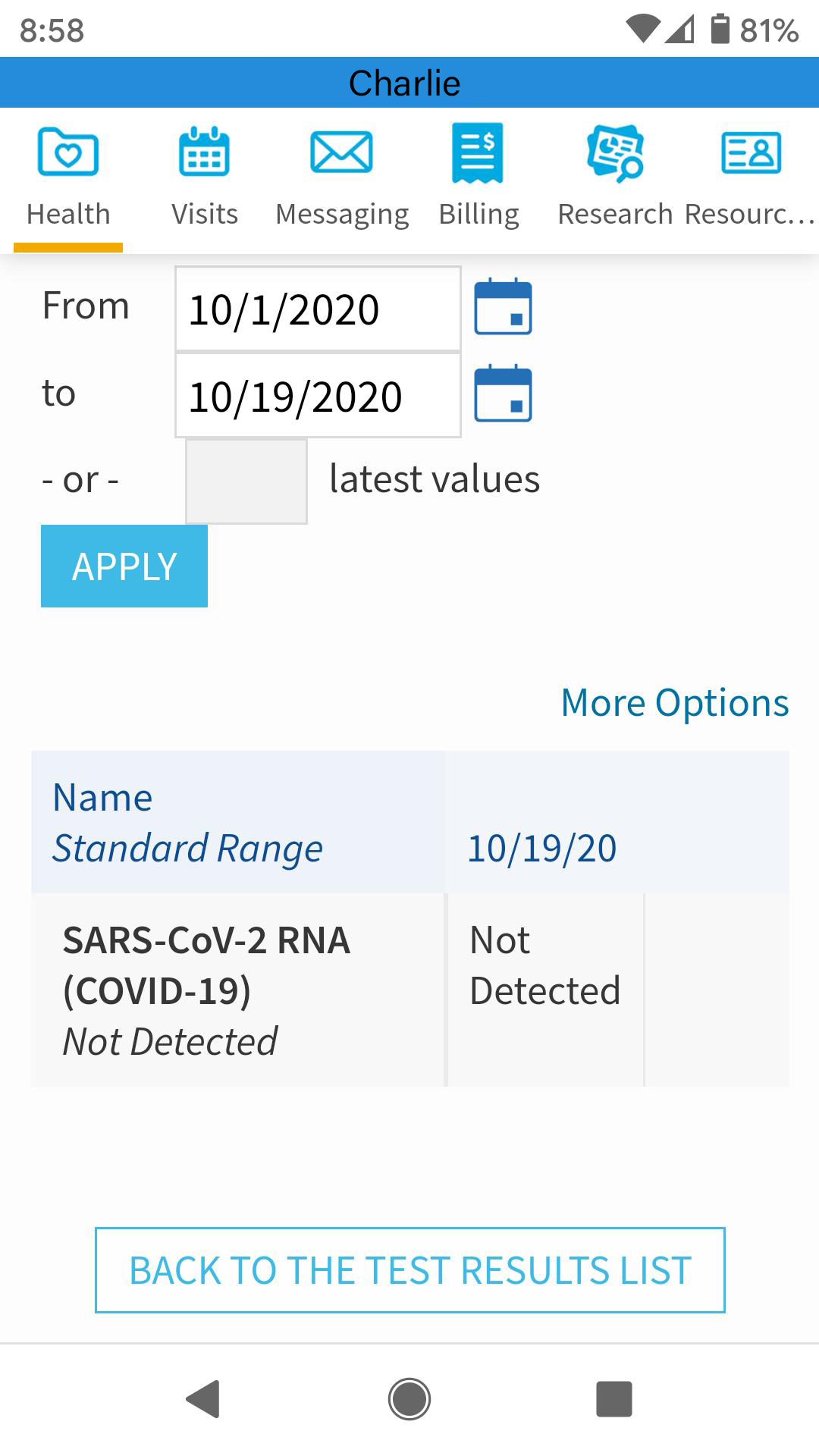Open the Billing receipt icon
The width and height of the screenshot is (819, 1456).
(x=478, y=152)
